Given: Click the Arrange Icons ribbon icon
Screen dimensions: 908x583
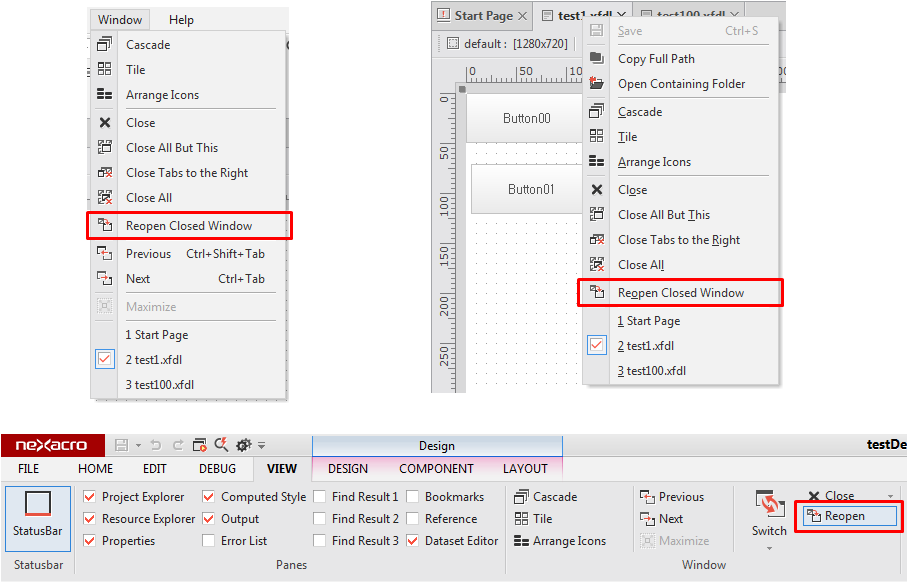Looking at the screenshot, I should pyautogui.click(x=521, y=541).
